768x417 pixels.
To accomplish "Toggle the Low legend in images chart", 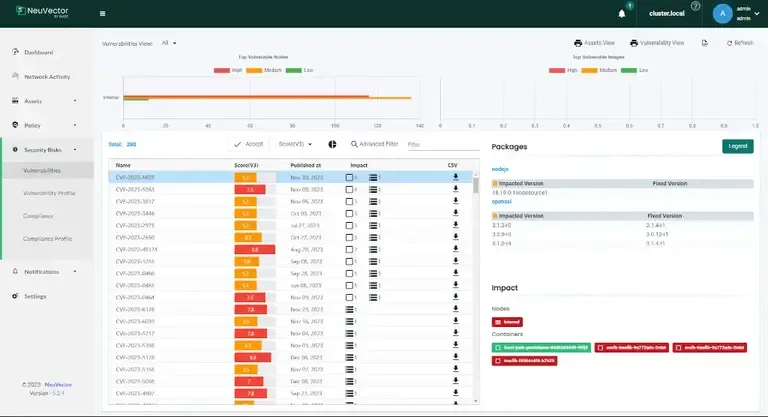I will click(638, 70).
